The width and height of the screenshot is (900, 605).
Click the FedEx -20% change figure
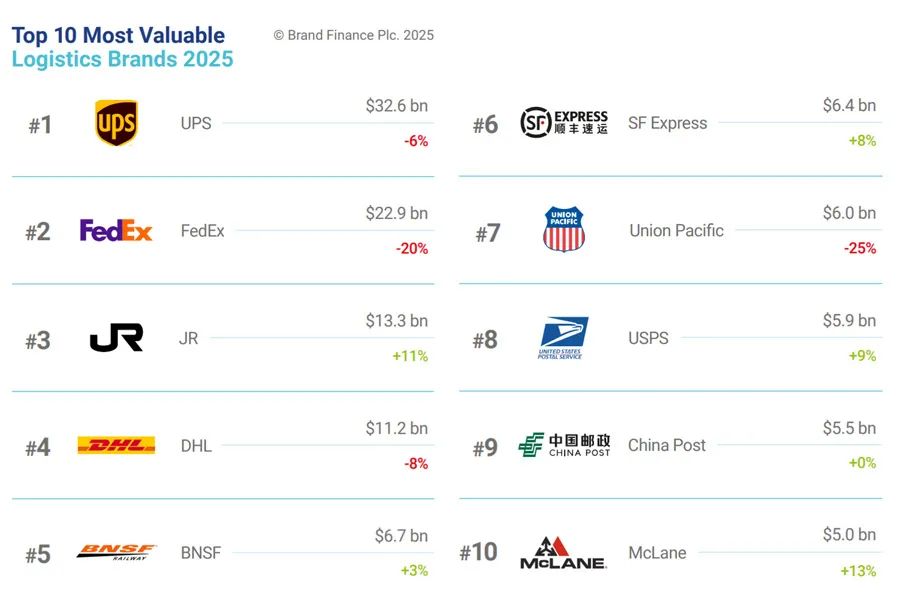412,249
